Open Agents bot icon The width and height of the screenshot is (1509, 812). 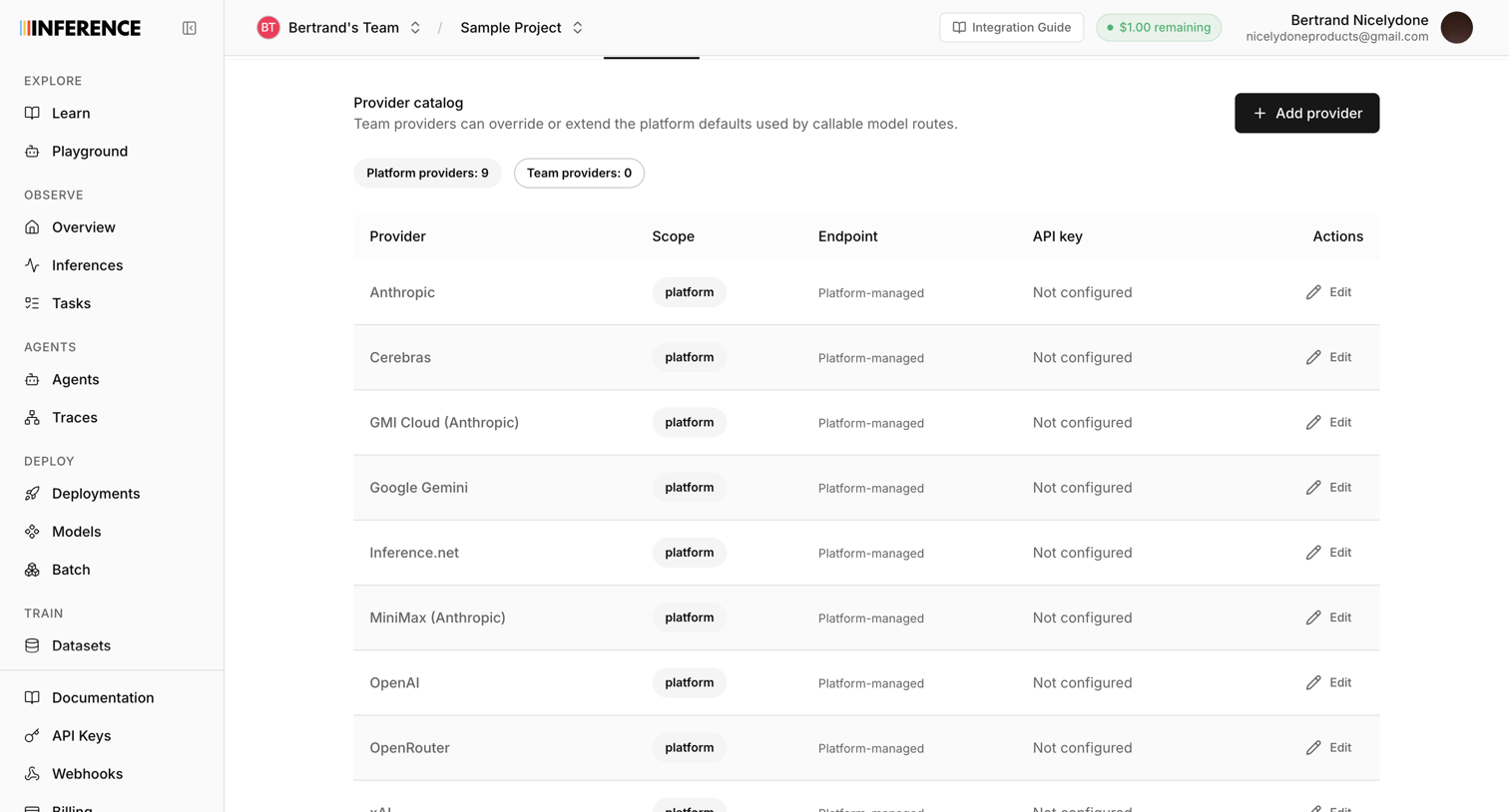[x=32, y=379]
